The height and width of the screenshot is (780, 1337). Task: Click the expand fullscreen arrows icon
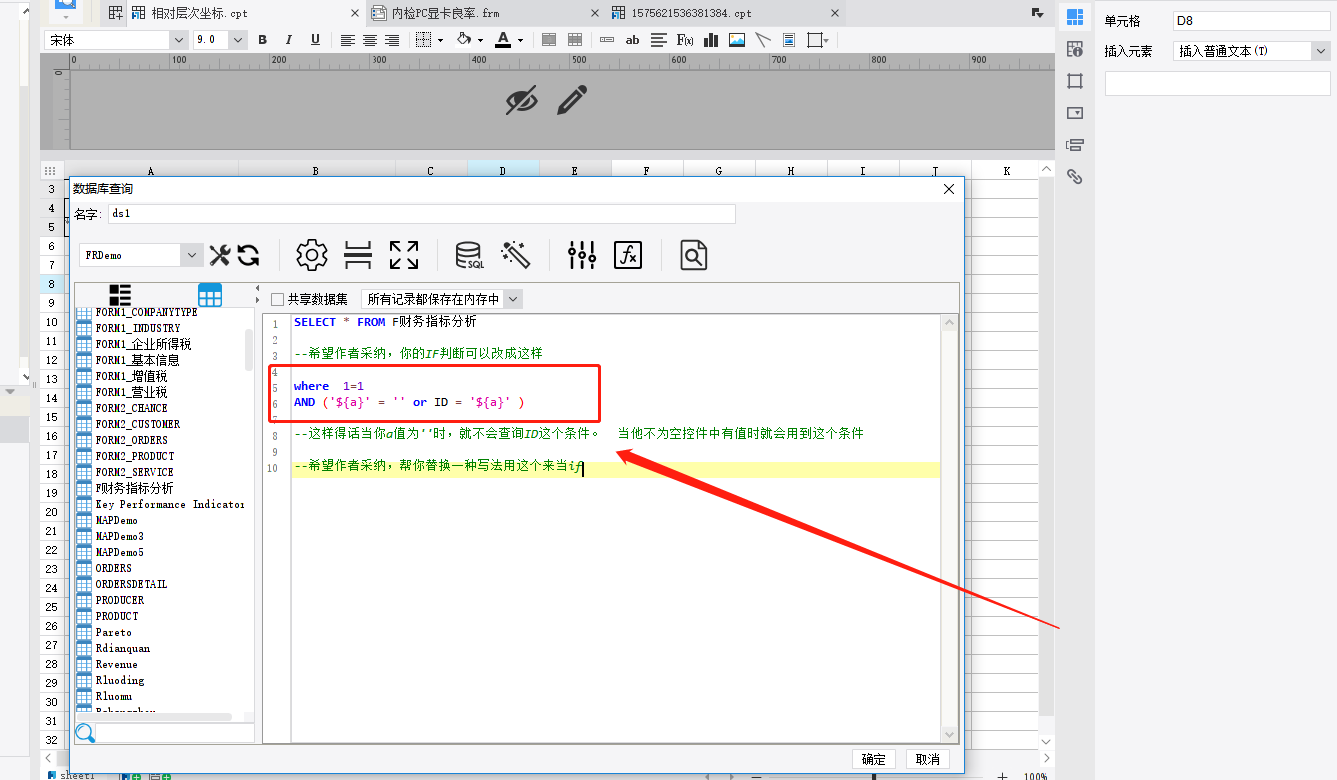(x=404, y=255)
